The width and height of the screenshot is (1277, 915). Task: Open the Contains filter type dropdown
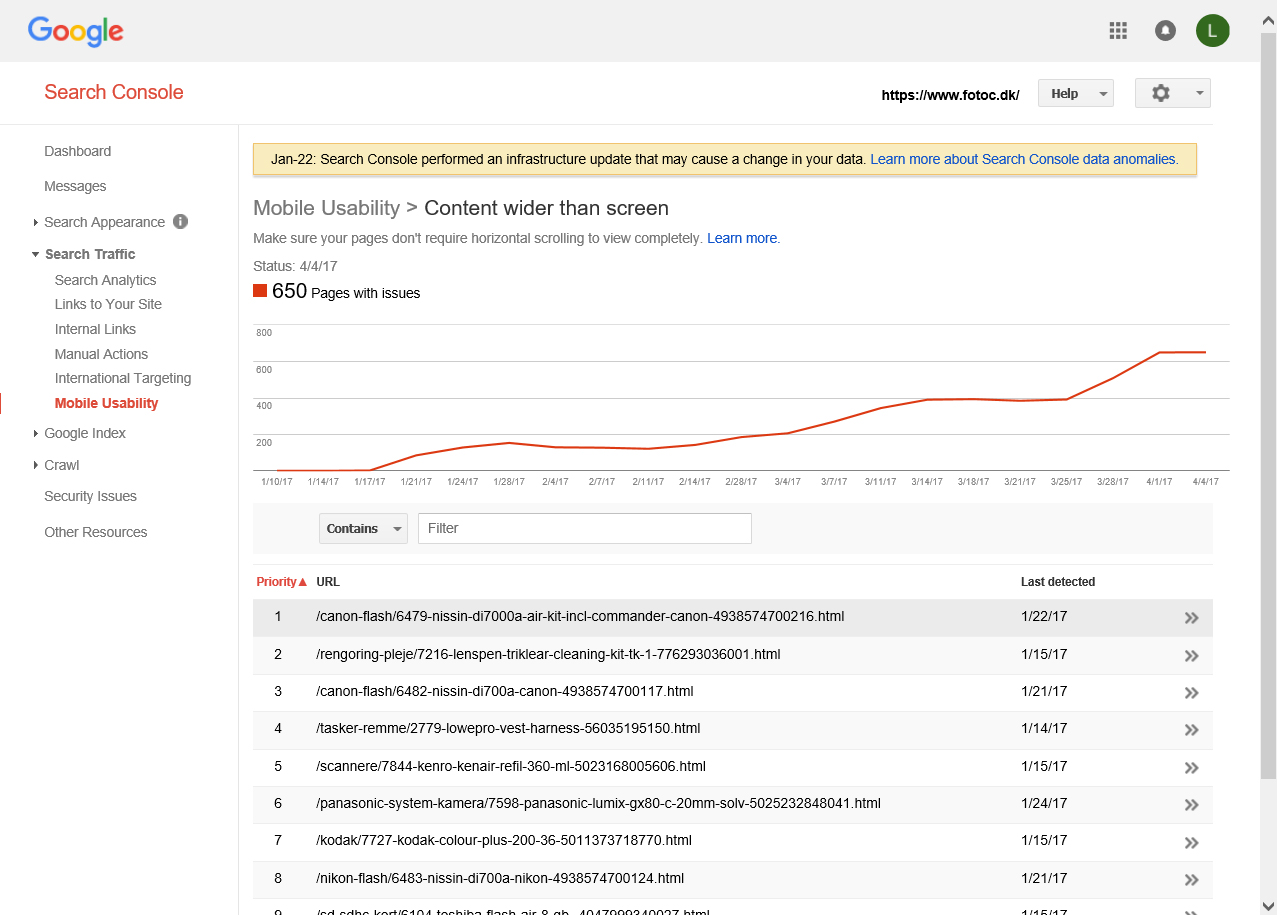click(x=363, y=528)
